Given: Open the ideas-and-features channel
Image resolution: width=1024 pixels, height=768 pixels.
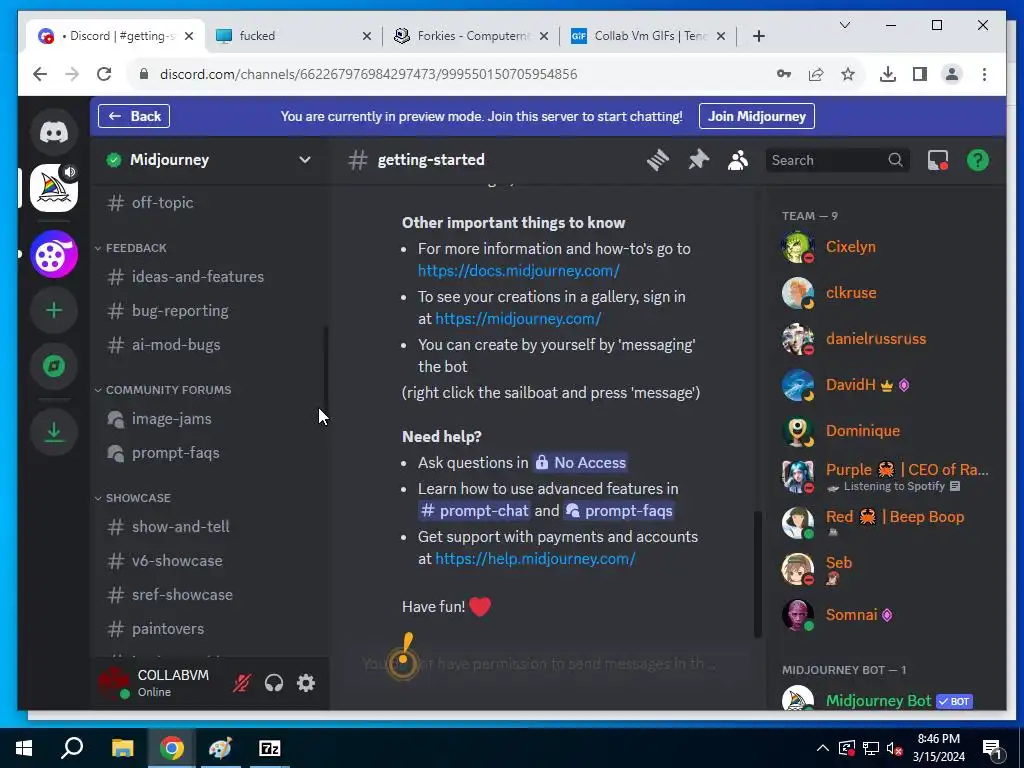Looking at the screenshot, I should (x=210, y=277).
